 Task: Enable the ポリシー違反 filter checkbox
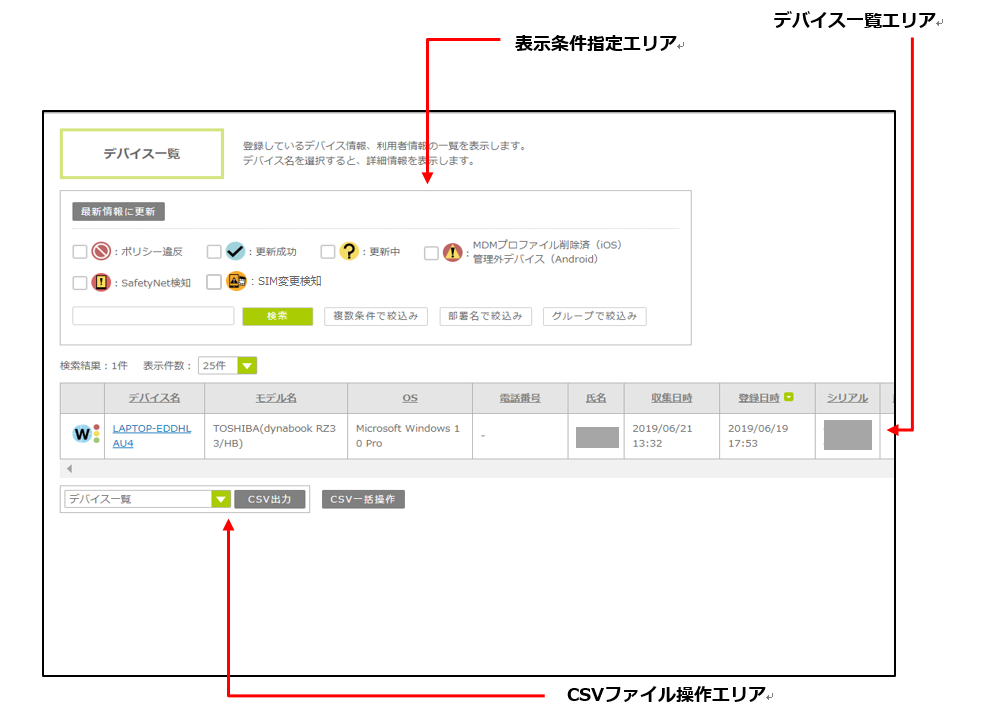80,252
